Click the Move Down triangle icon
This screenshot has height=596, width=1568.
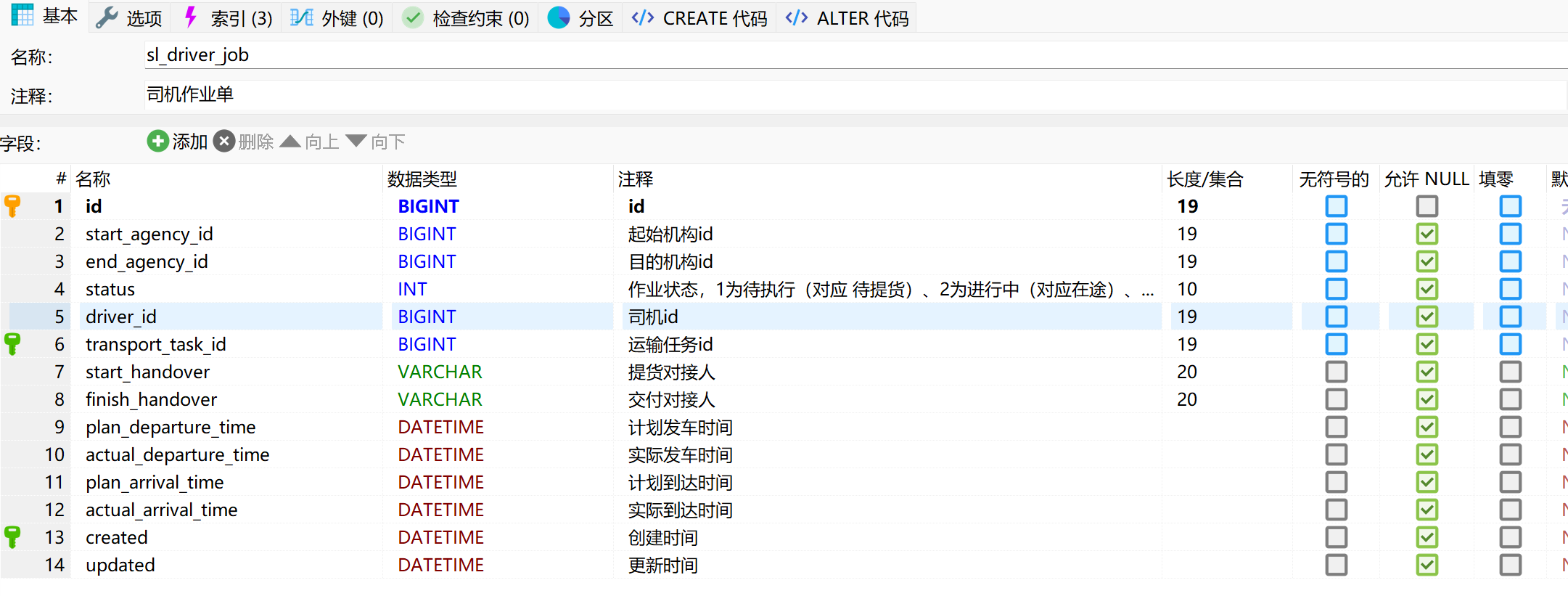point(356,141)
